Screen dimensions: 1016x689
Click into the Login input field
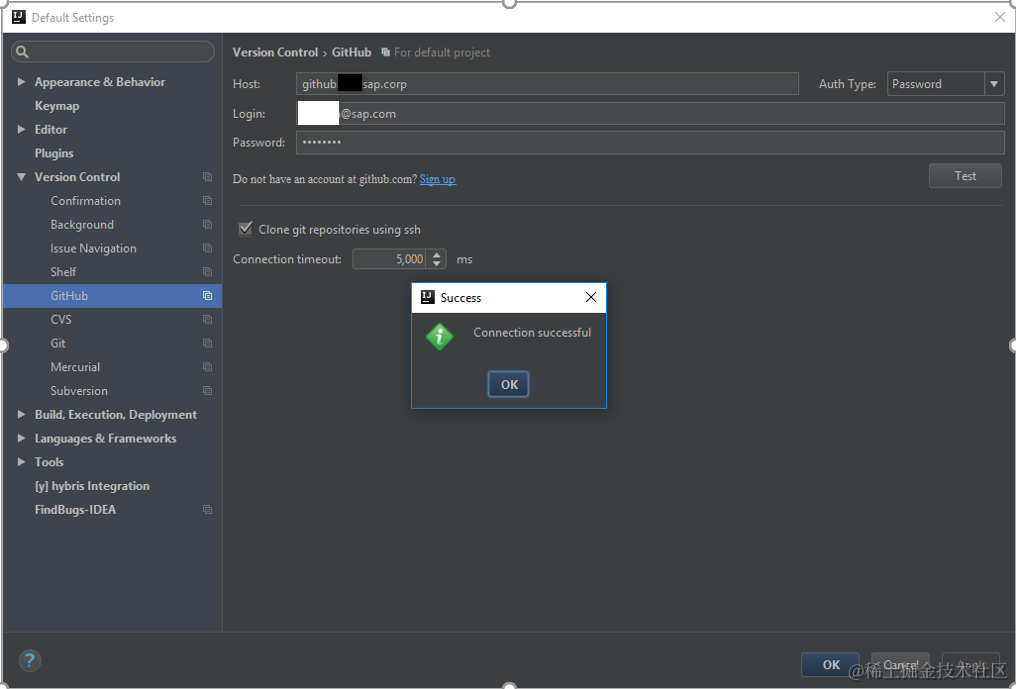click(650, 113)
